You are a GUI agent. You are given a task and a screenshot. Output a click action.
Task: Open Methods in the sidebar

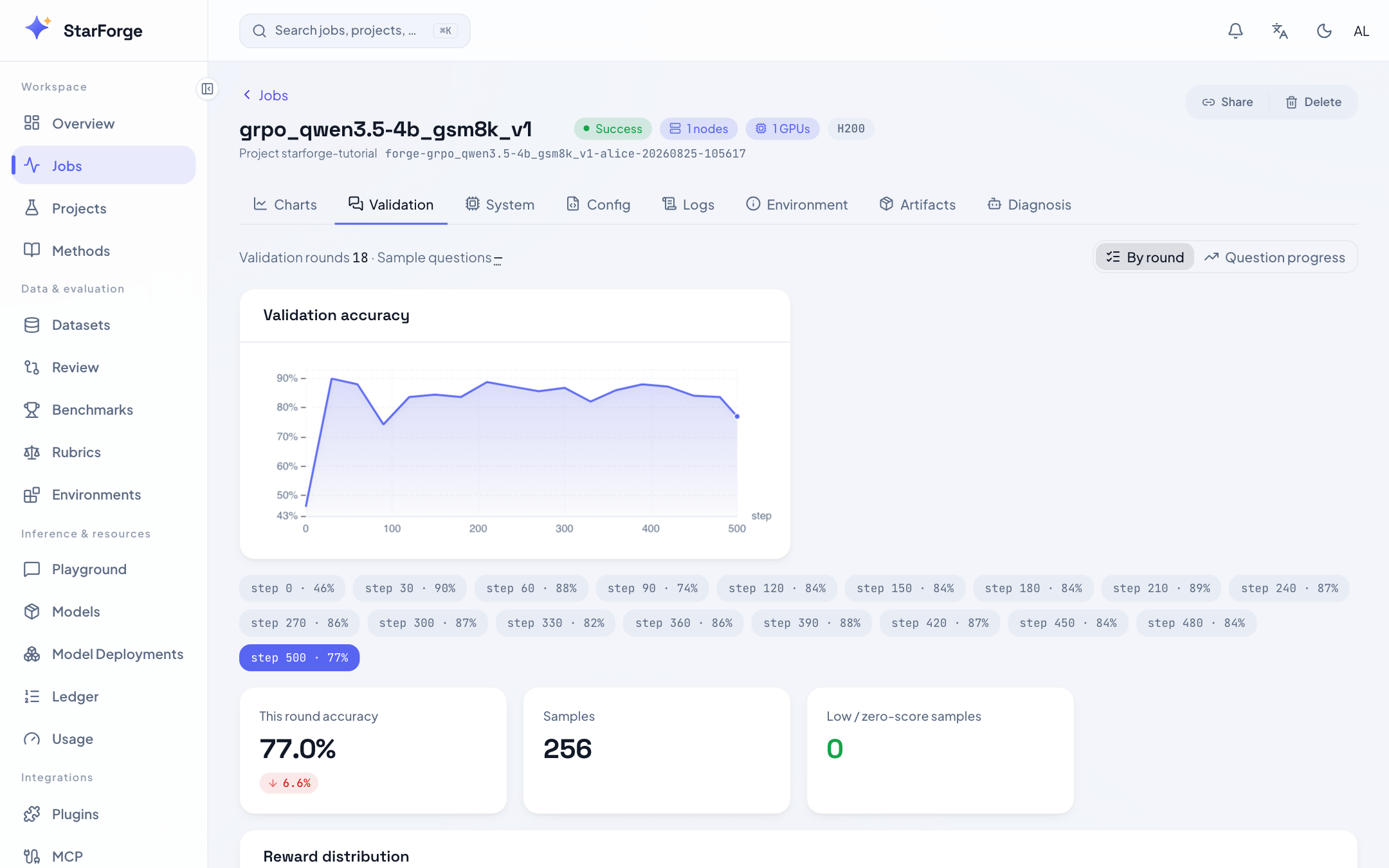click(104, 251)
